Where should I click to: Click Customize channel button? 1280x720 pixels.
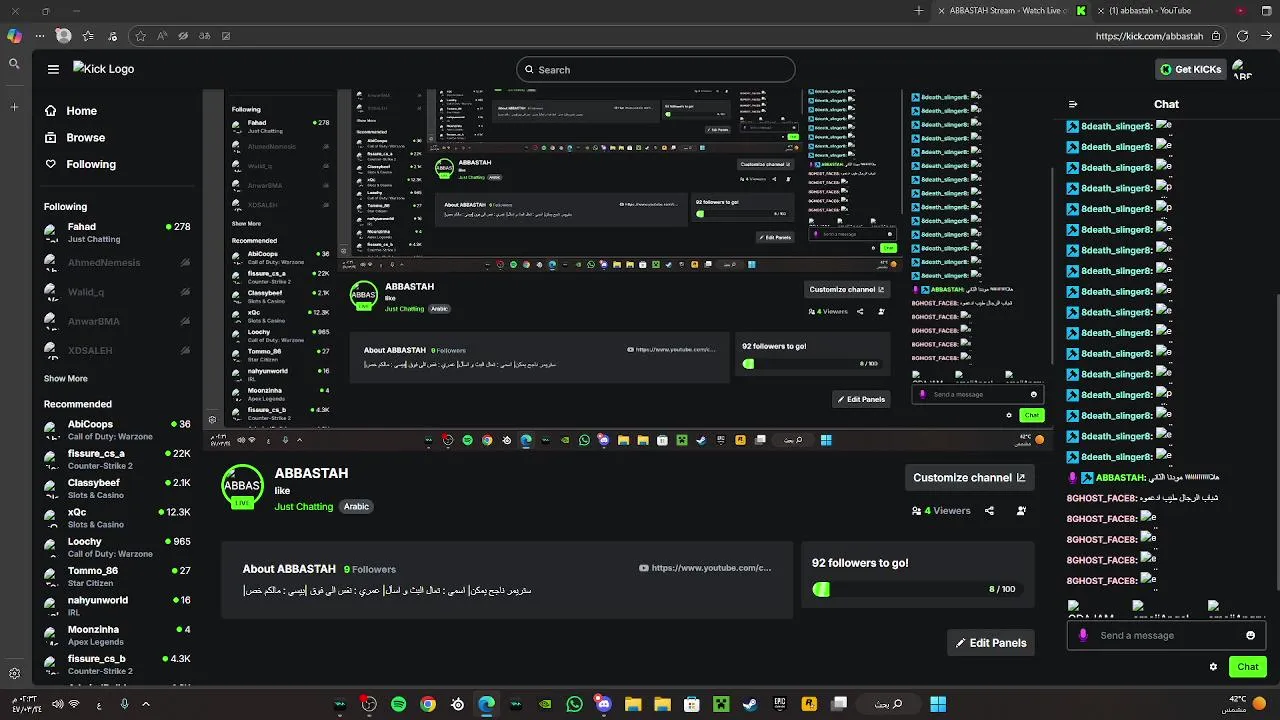[969, 478]
